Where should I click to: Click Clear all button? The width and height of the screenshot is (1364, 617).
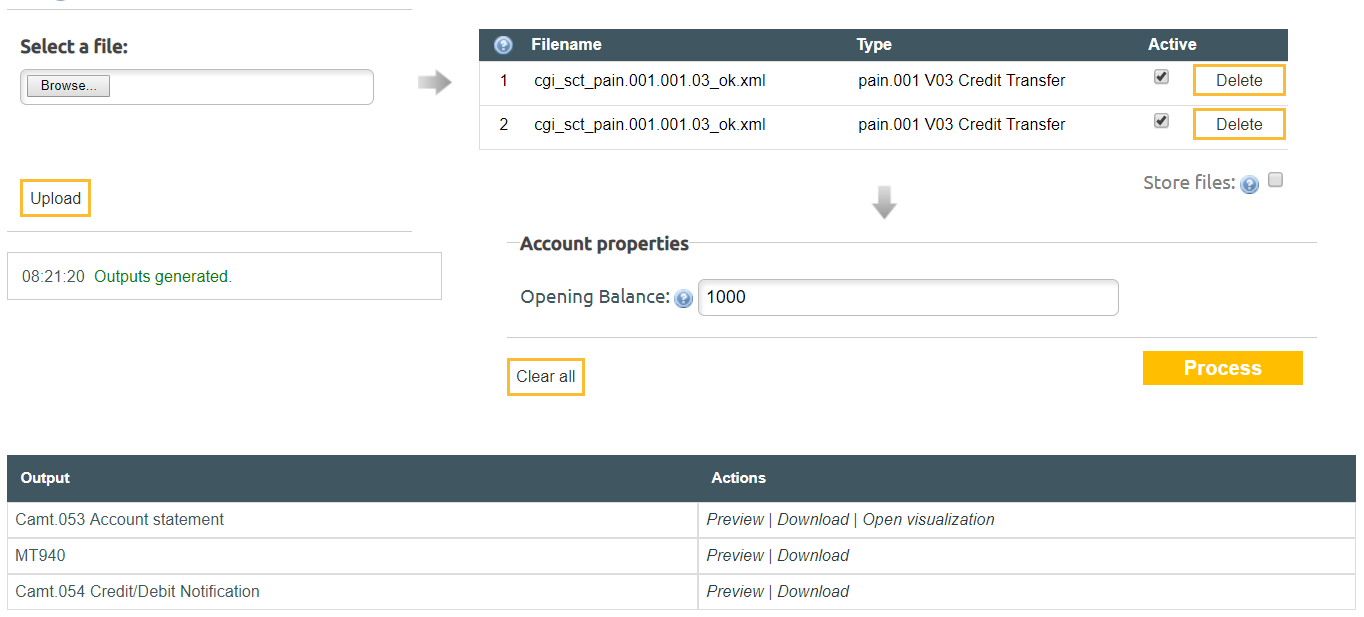click(546, 377)
